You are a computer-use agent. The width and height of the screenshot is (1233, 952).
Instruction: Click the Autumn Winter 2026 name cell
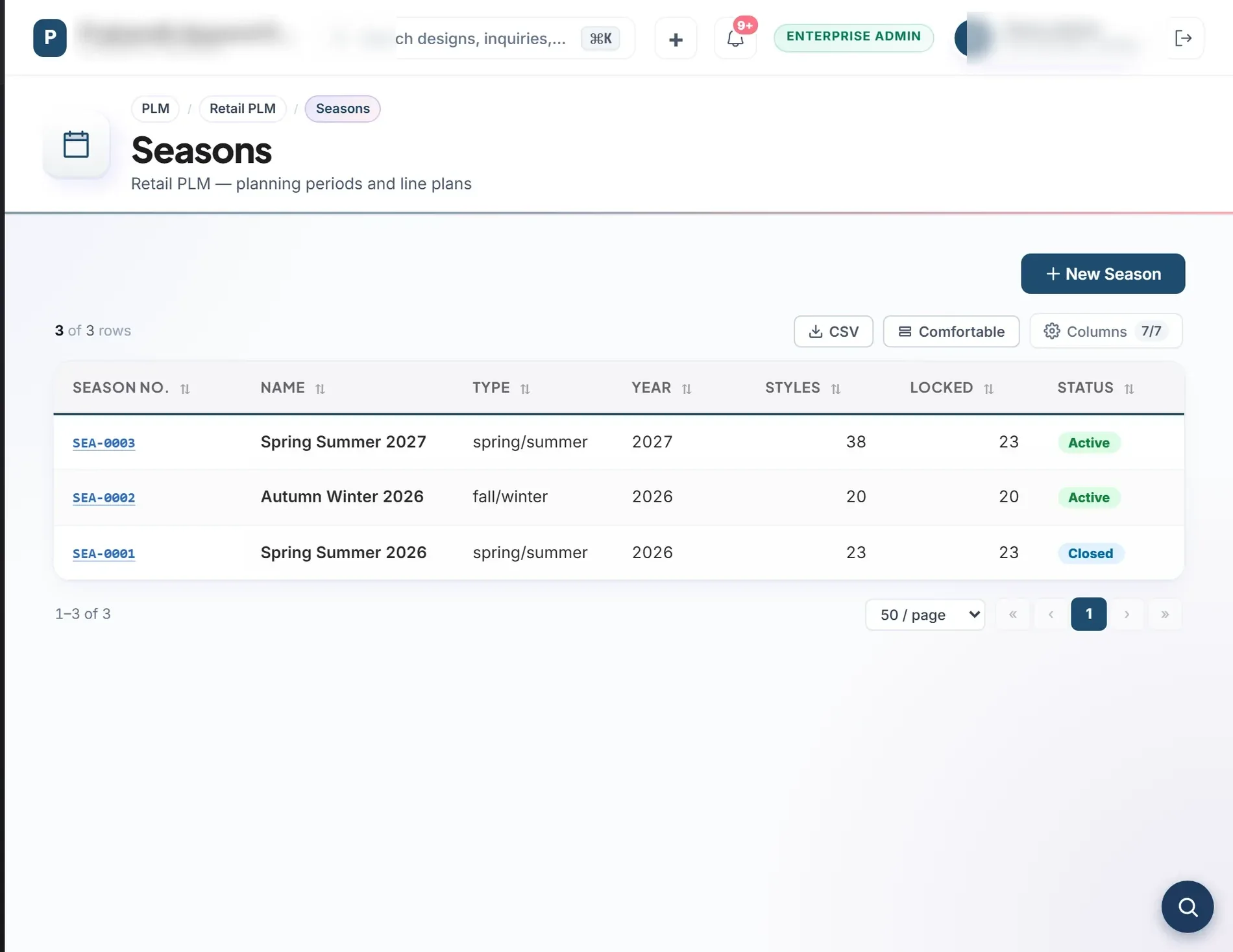pyautogui.click(x=342, y=496)
